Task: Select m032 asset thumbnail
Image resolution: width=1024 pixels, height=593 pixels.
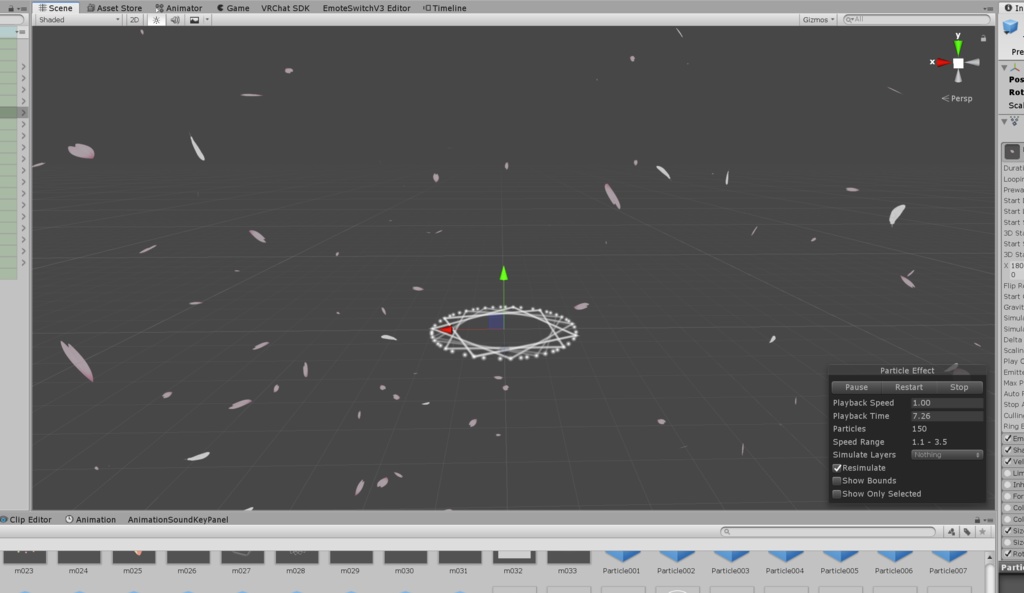Action: (x=514, y=557)
